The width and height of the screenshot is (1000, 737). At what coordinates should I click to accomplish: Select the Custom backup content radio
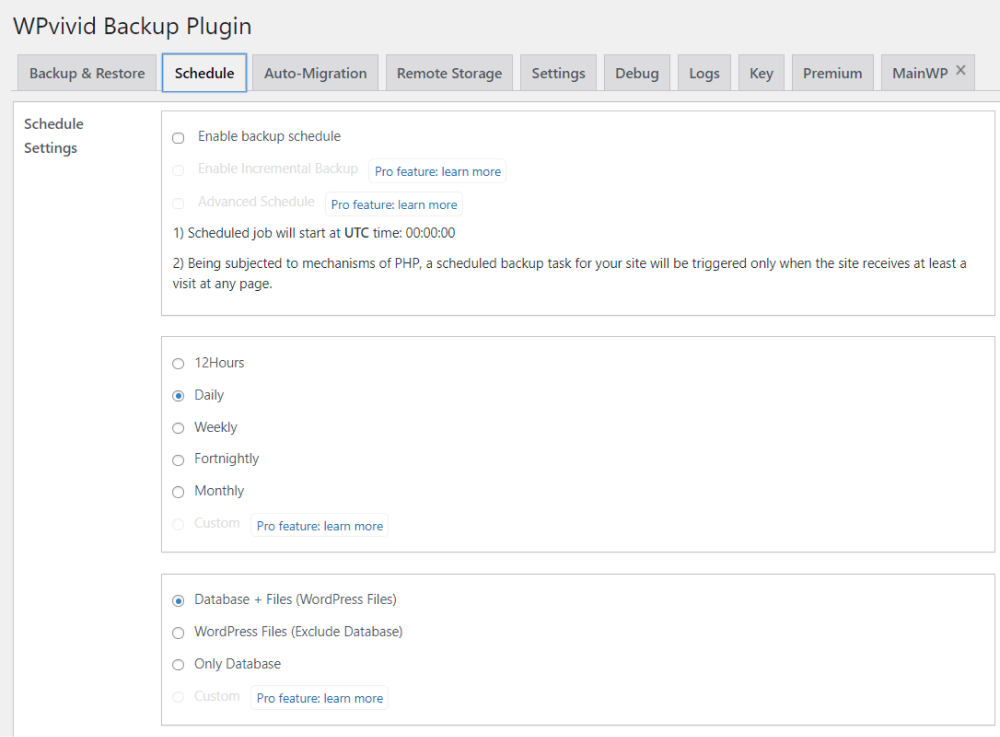point(179,697)
